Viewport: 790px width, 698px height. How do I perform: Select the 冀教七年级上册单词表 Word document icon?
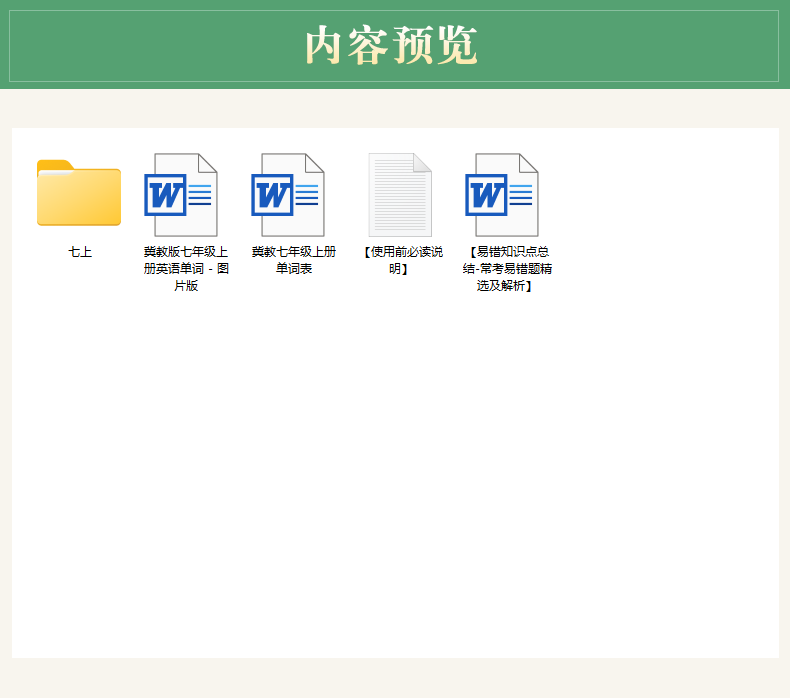click(x=288, y=195)
